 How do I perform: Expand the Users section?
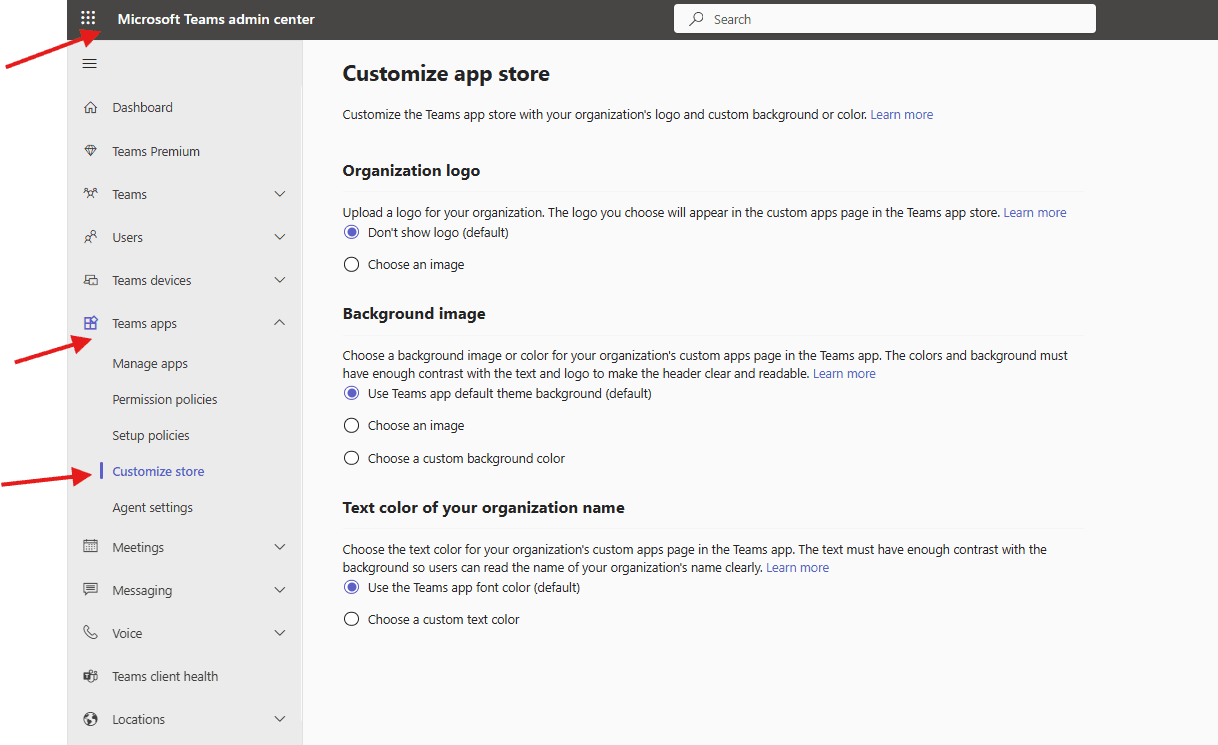279,237
